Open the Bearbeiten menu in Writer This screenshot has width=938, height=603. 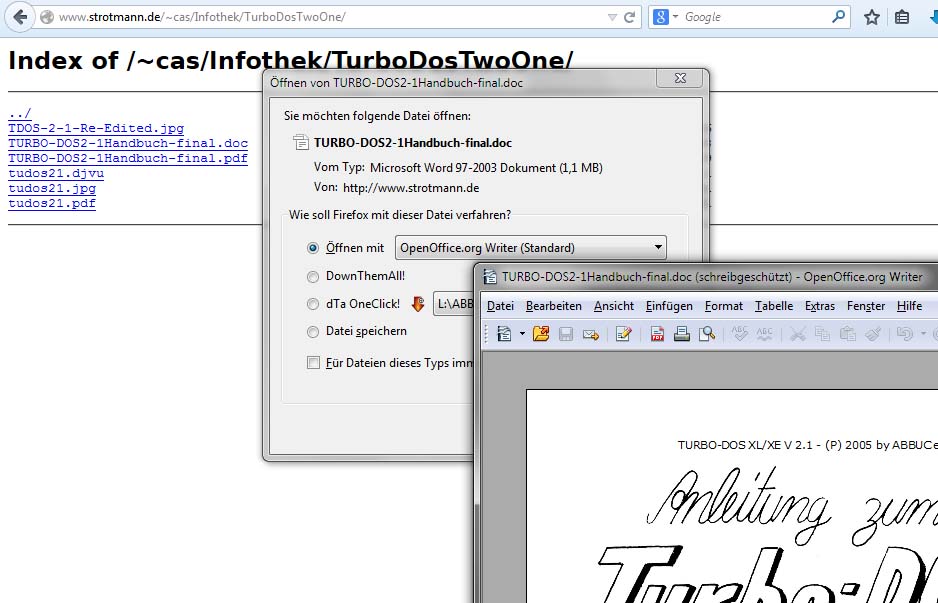[x=553, y=306]
